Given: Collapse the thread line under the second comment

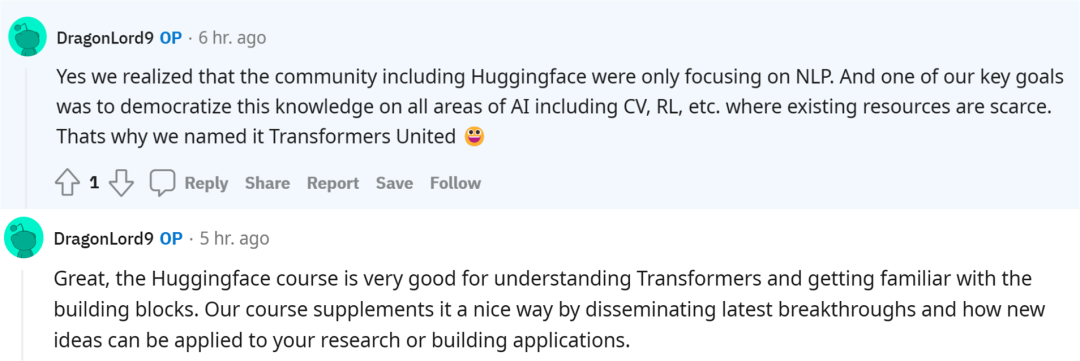Looking at the screenshot, I should [x=23, y=315].
